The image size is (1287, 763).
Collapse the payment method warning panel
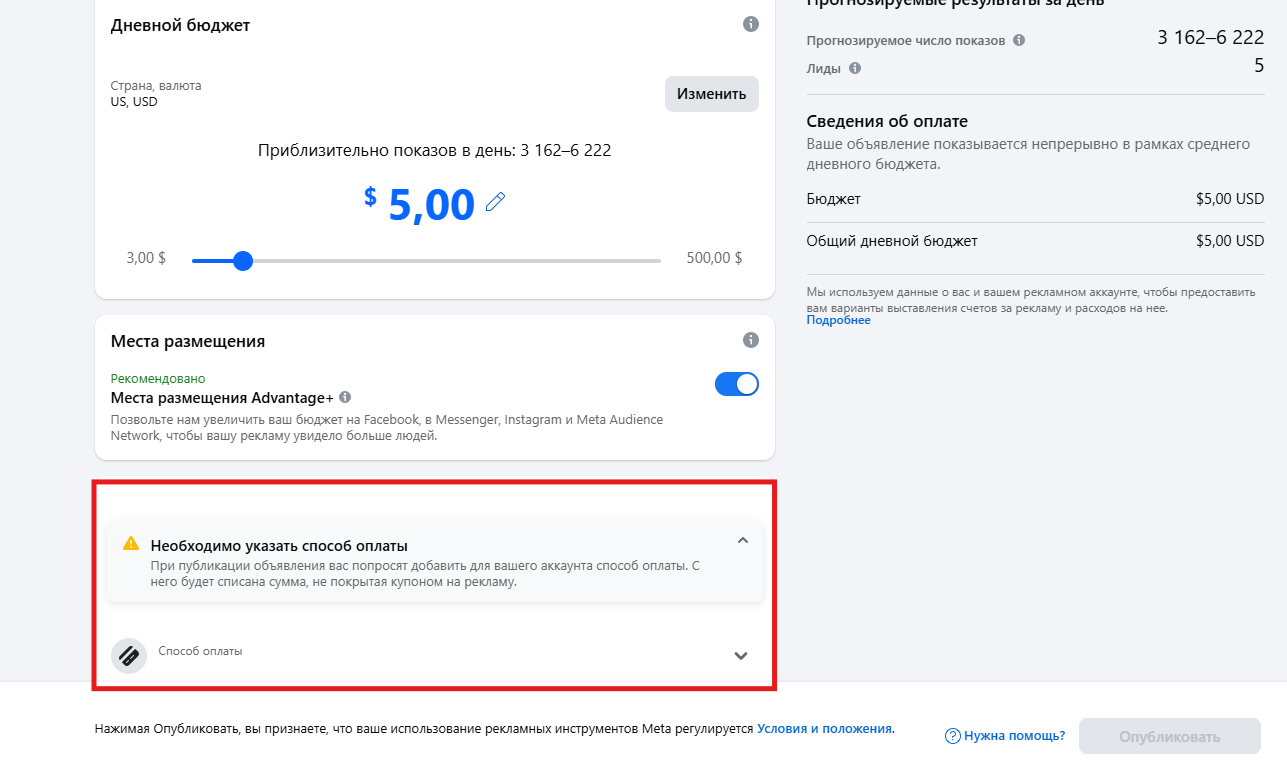pyautogui.click(x=743, y=539)
